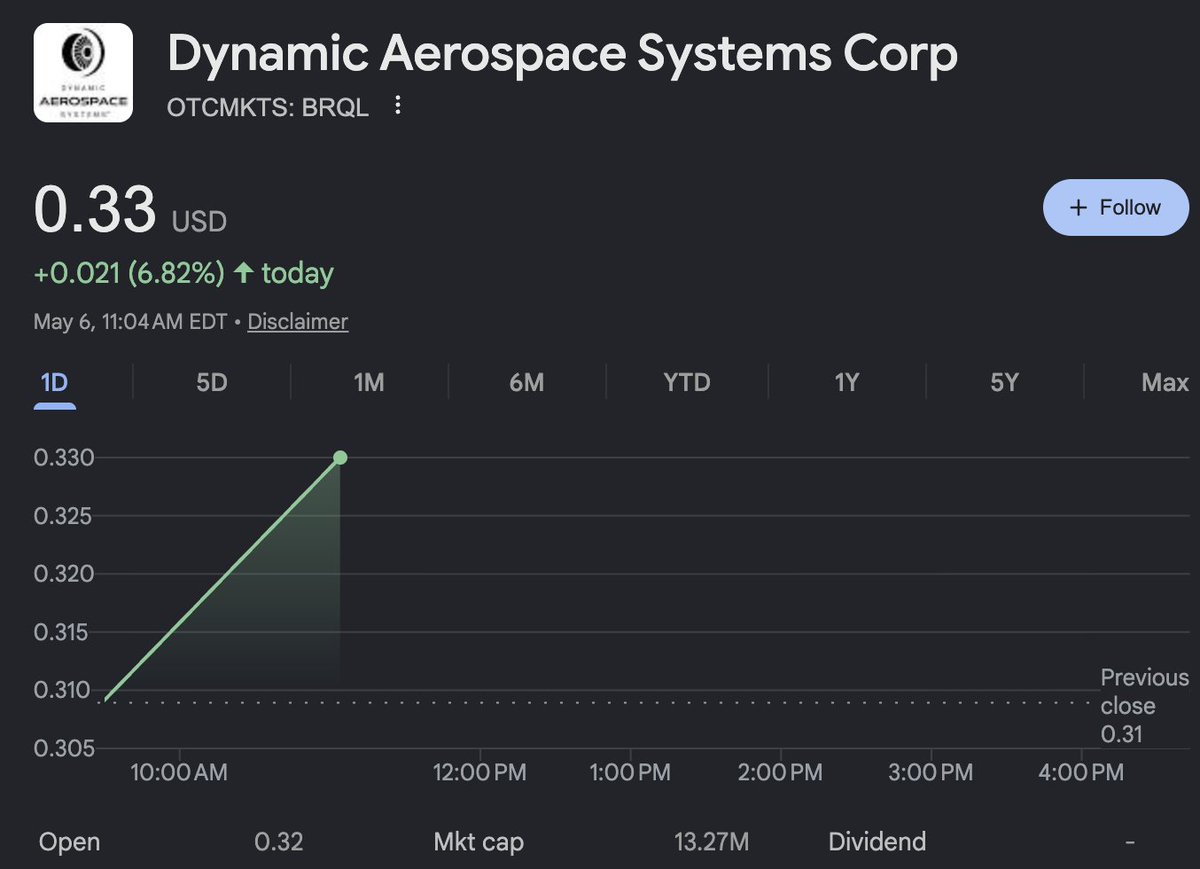Open the three-dot menu beside BRQL ticker

coord(397,106)
